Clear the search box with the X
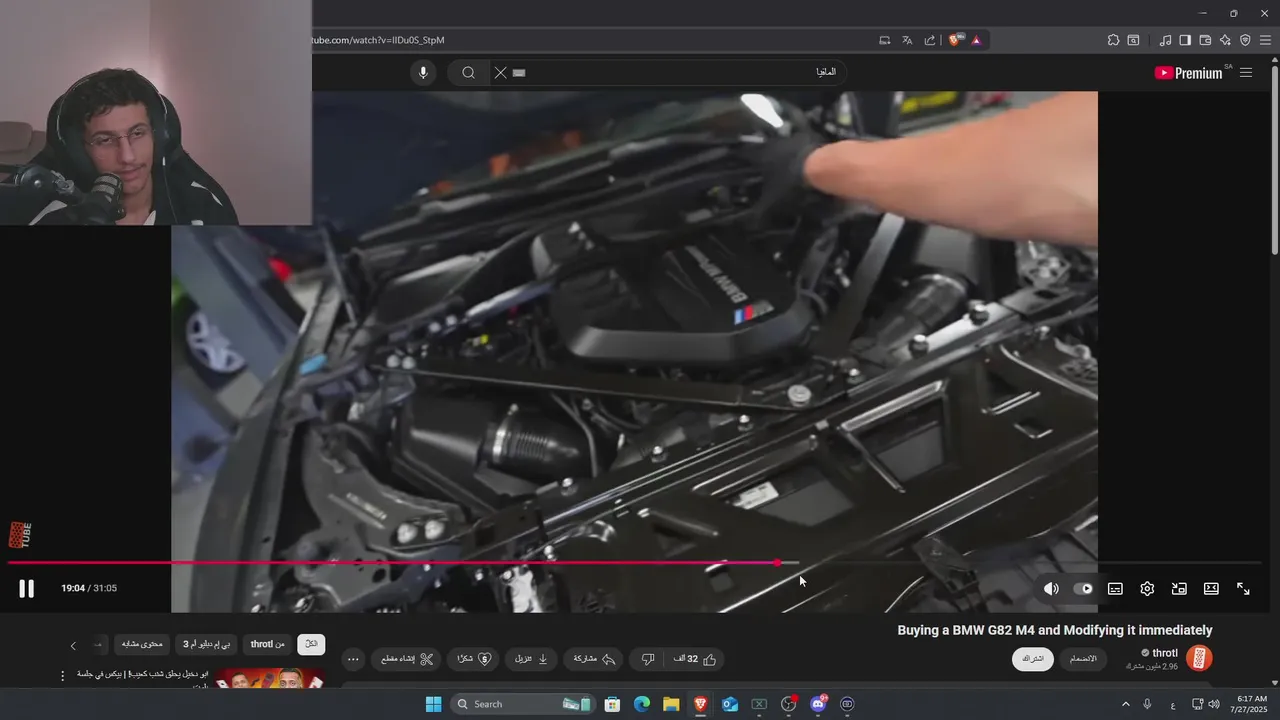The image size is (1280, 720). pos(500,73)
